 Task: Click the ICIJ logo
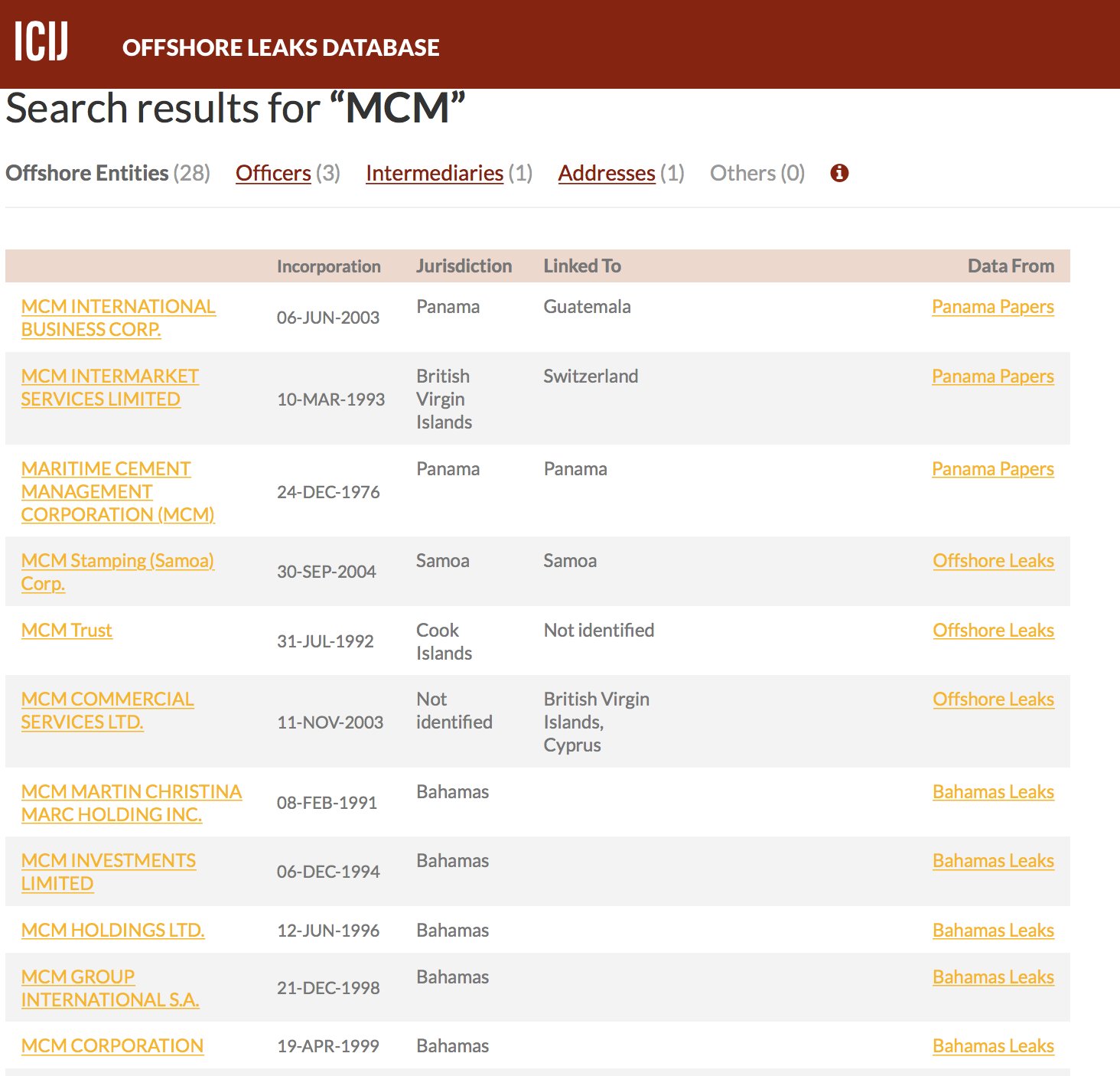(x=41, y=41)
